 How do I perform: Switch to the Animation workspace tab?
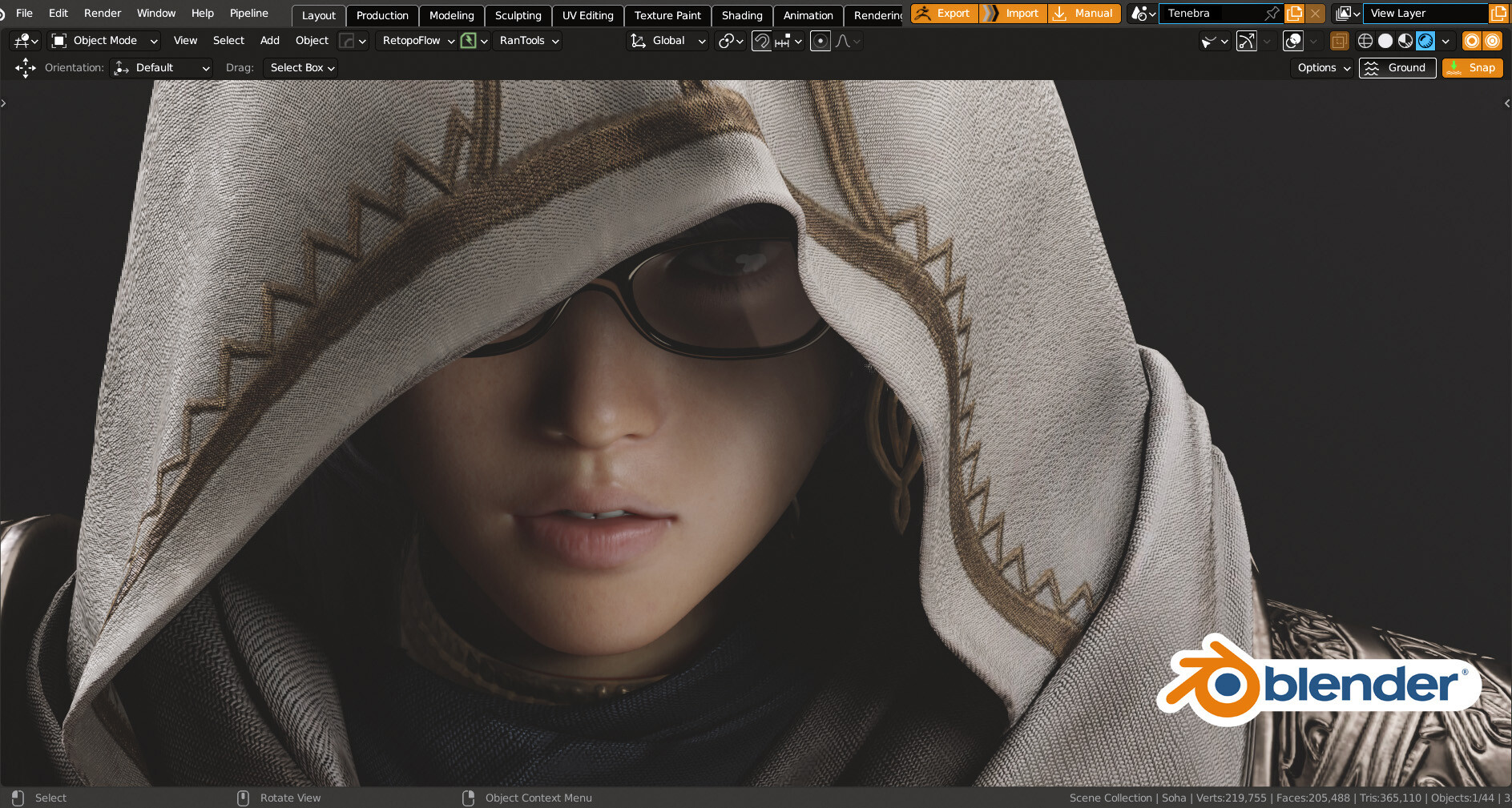tap(808, 16)
